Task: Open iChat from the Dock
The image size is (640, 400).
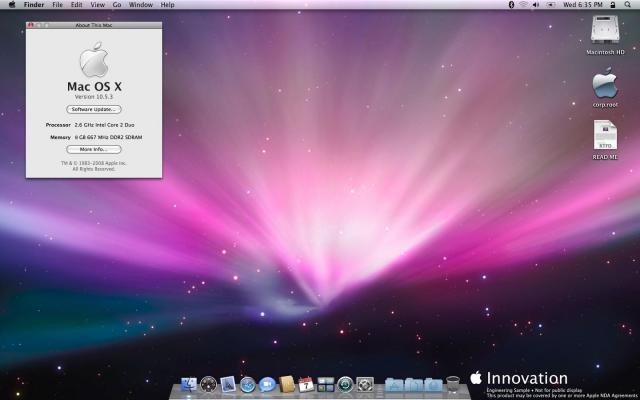Action: click(267, 384)
